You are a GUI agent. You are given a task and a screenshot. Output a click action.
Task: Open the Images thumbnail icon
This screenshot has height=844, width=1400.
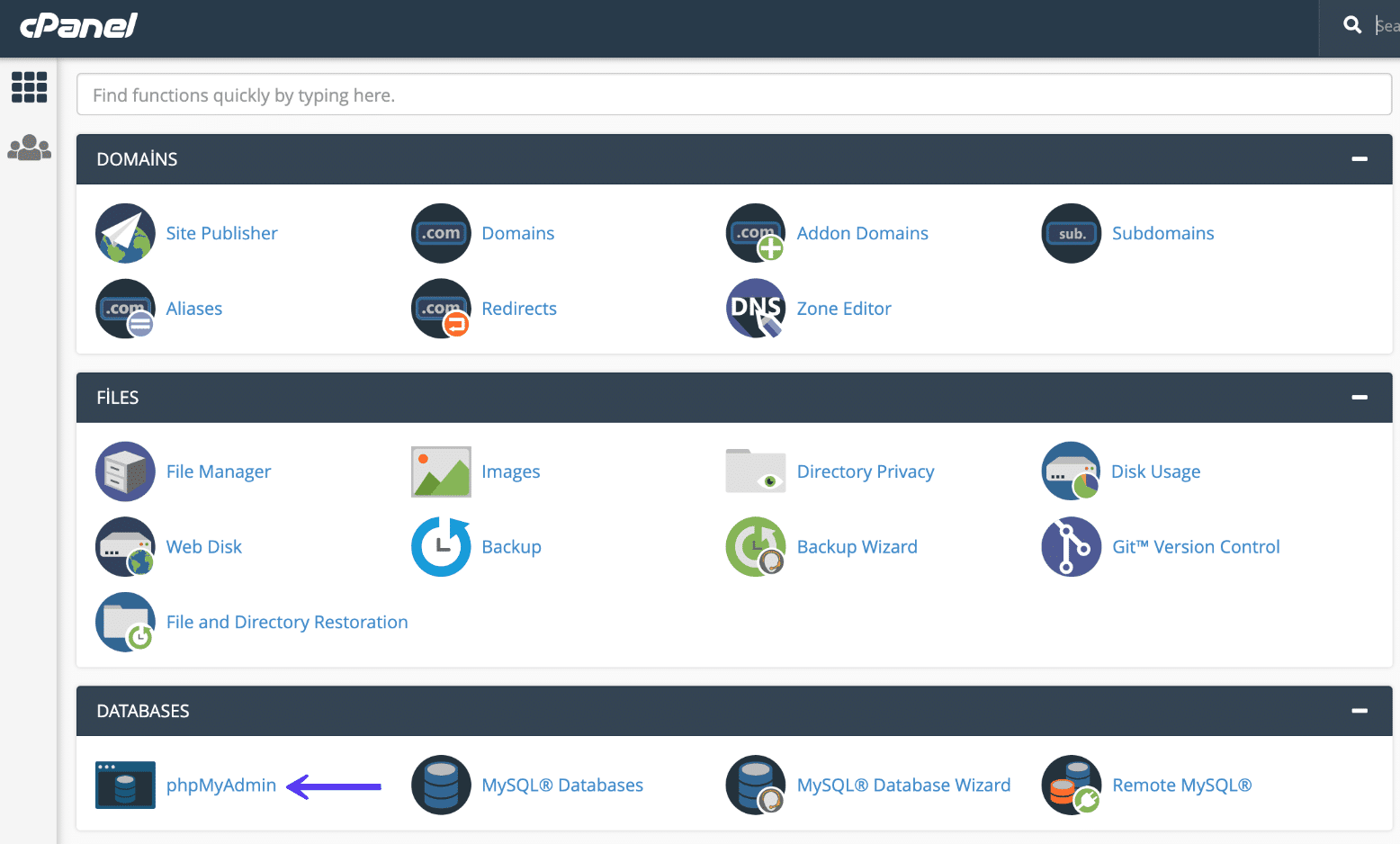[440, 471]
